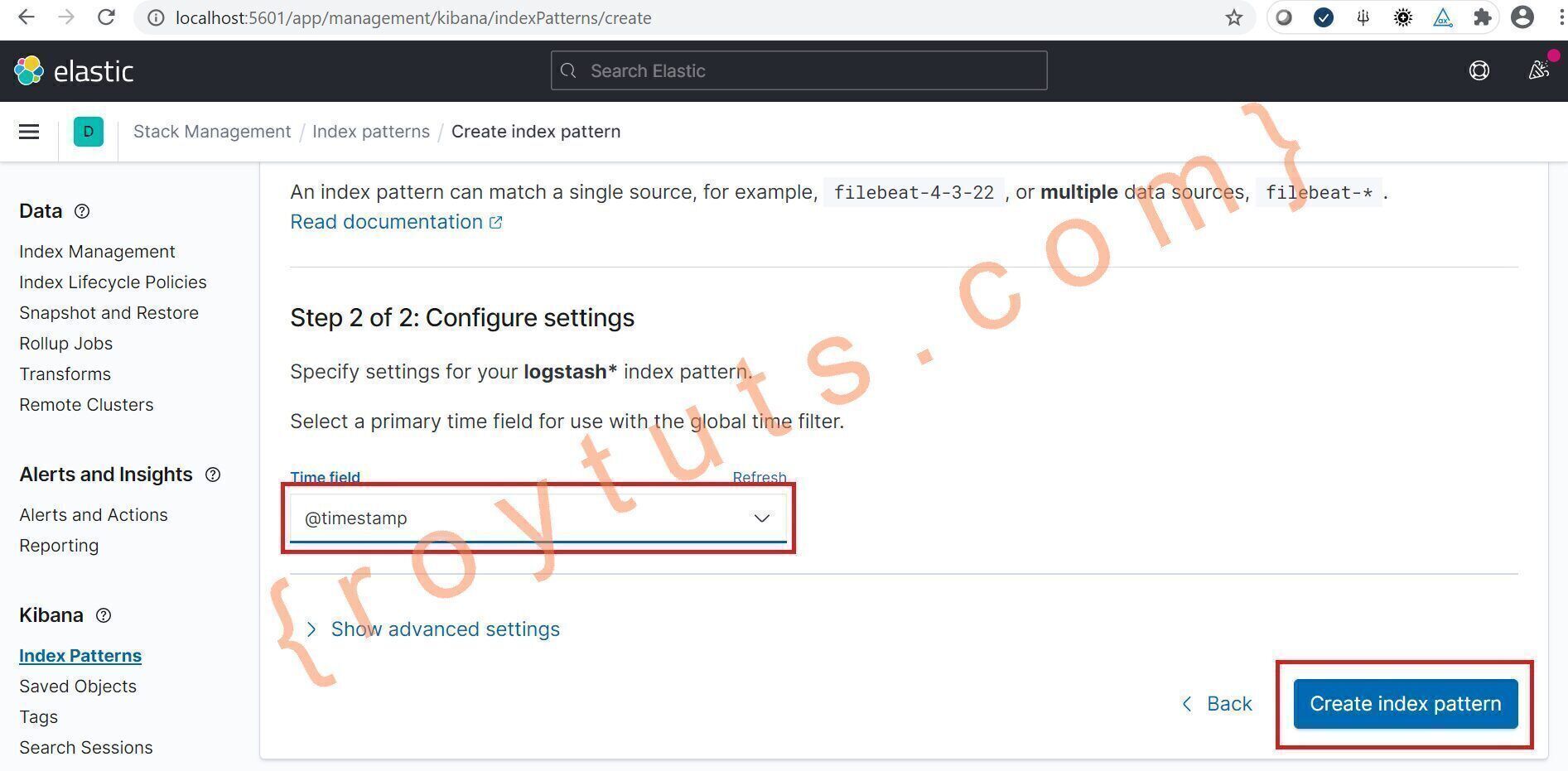Go Back to the previous step

tap(1217, 704)
